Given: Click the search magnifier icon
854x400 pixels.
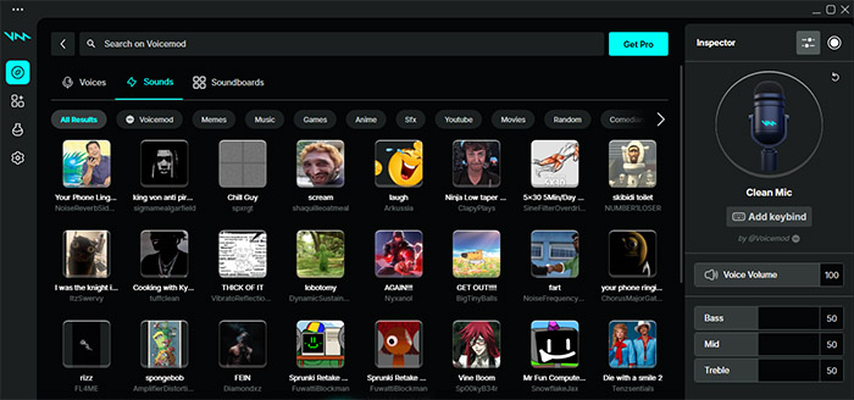Looking at the screenshot, I should point(91,44).
